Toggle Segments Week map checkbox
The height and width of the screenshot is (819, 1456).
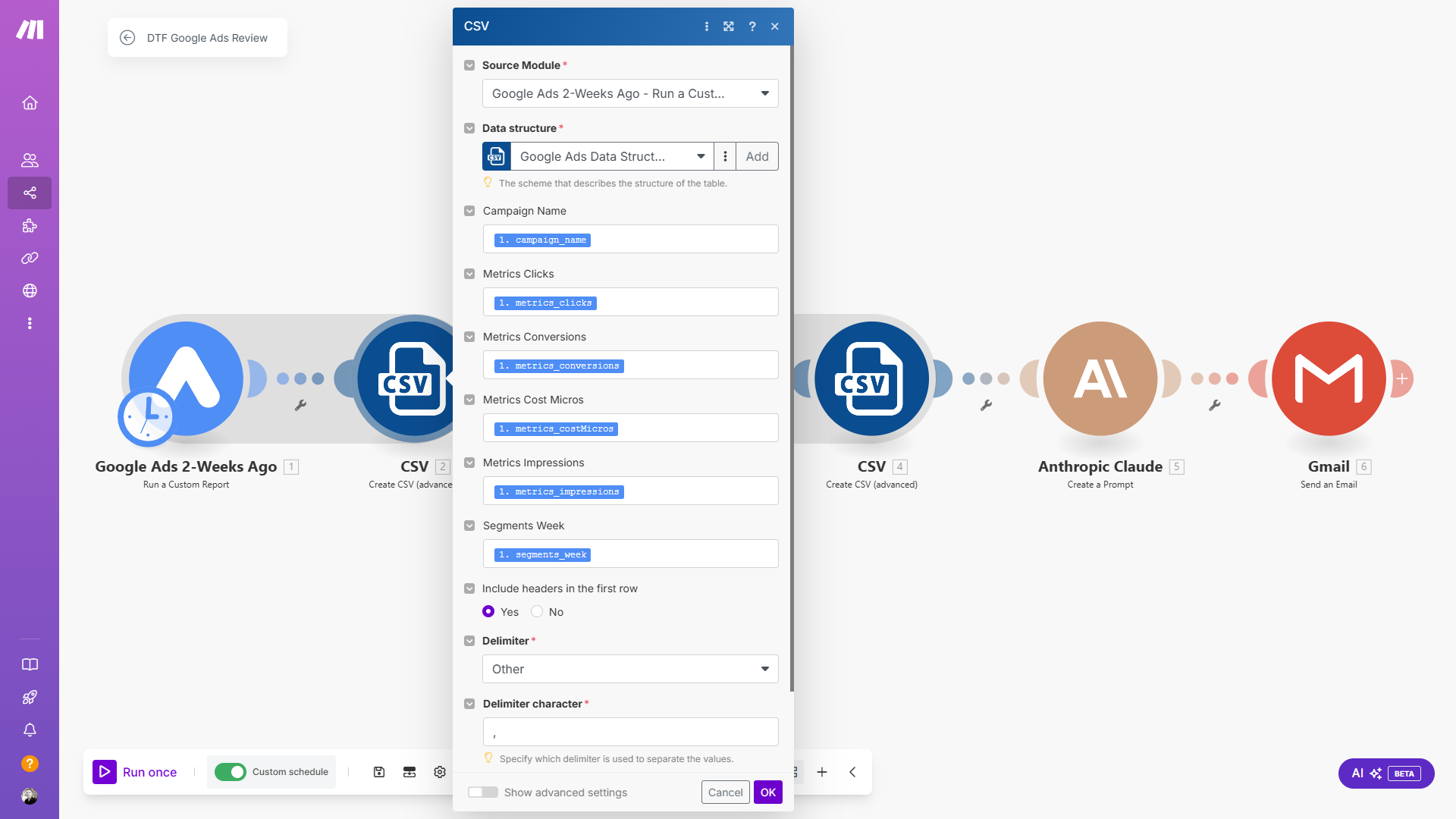pos(469,526)
